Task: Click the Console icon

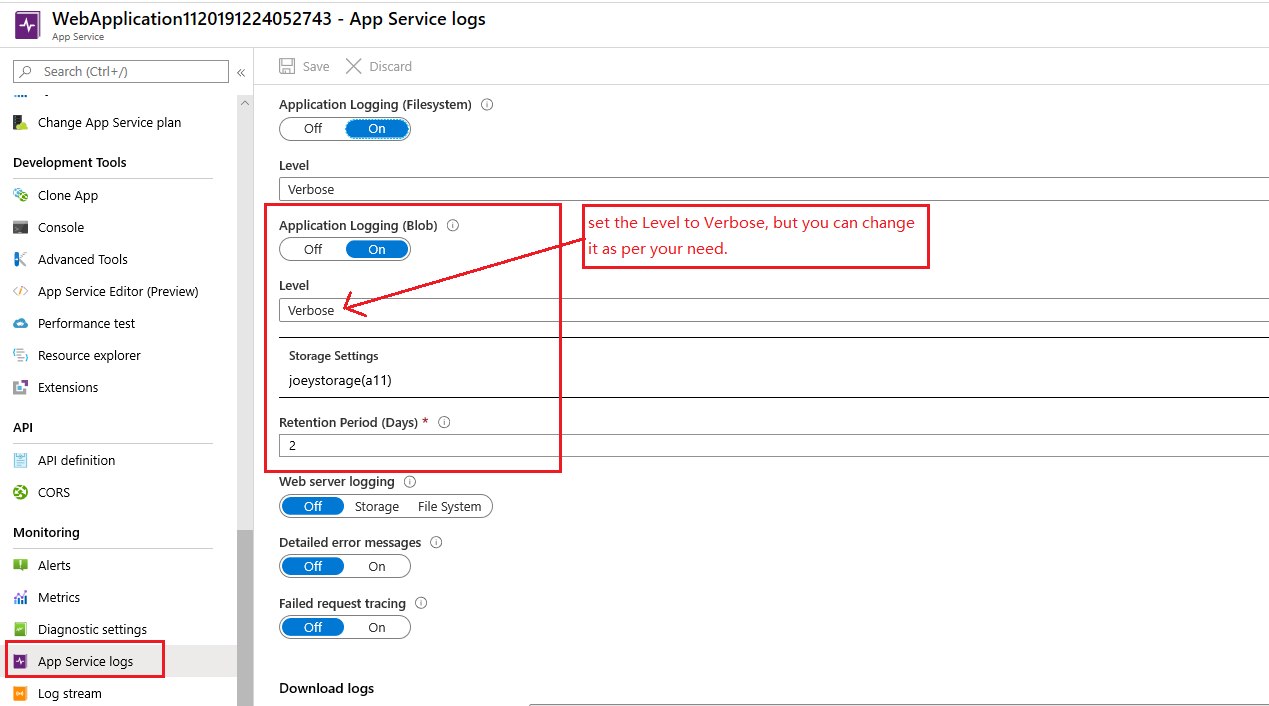Action: point(20,227)
